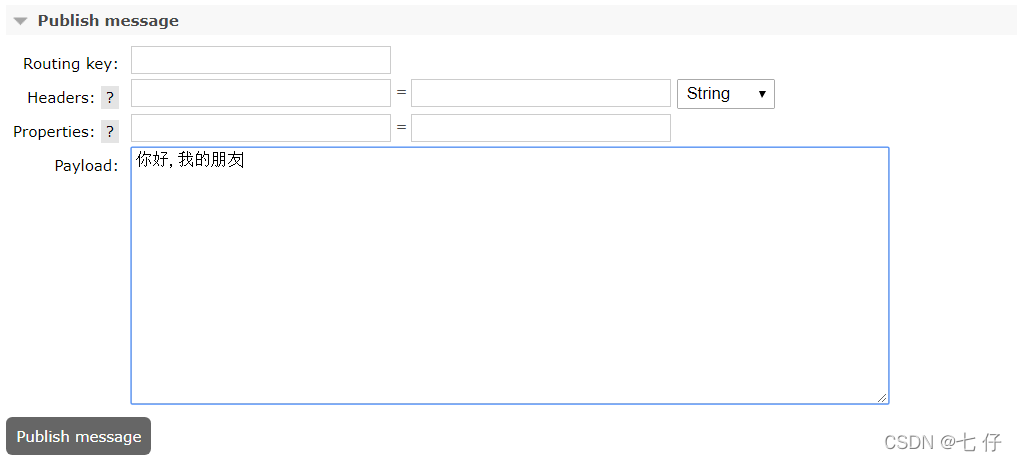Click the Headers value input field
This screenshot has width=1017, height=461.
pos(540,93)
